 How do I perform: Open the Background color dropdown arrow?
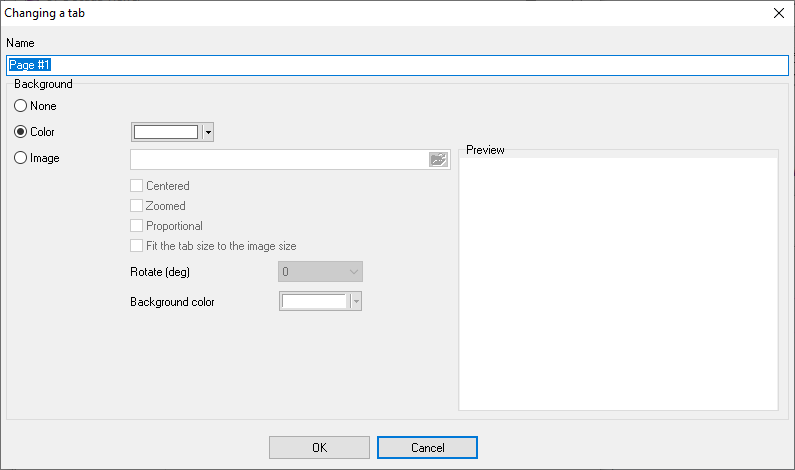tap(356, 301)
